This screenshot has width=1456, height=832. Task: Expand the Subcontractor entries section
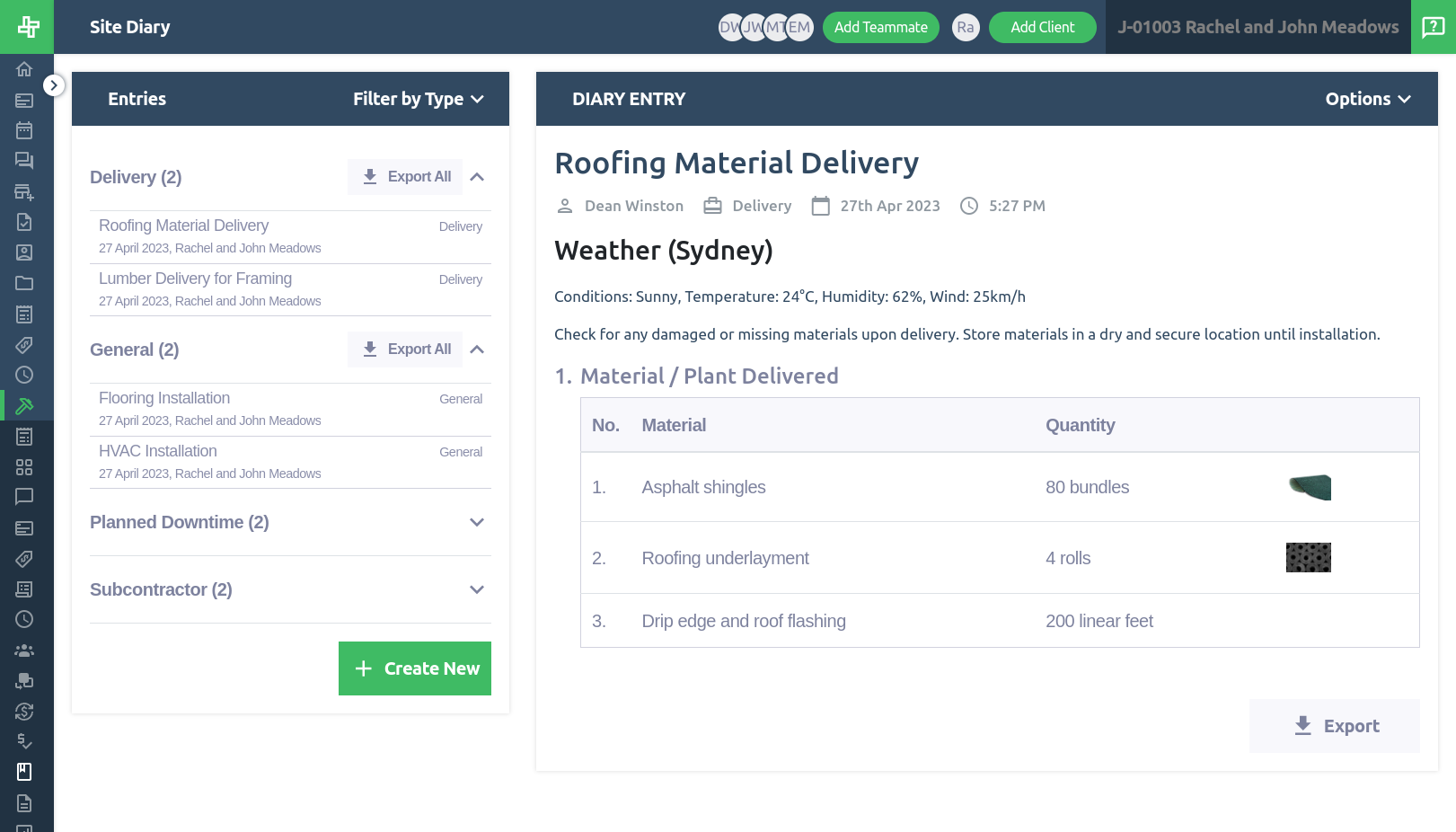click(477, 589)
